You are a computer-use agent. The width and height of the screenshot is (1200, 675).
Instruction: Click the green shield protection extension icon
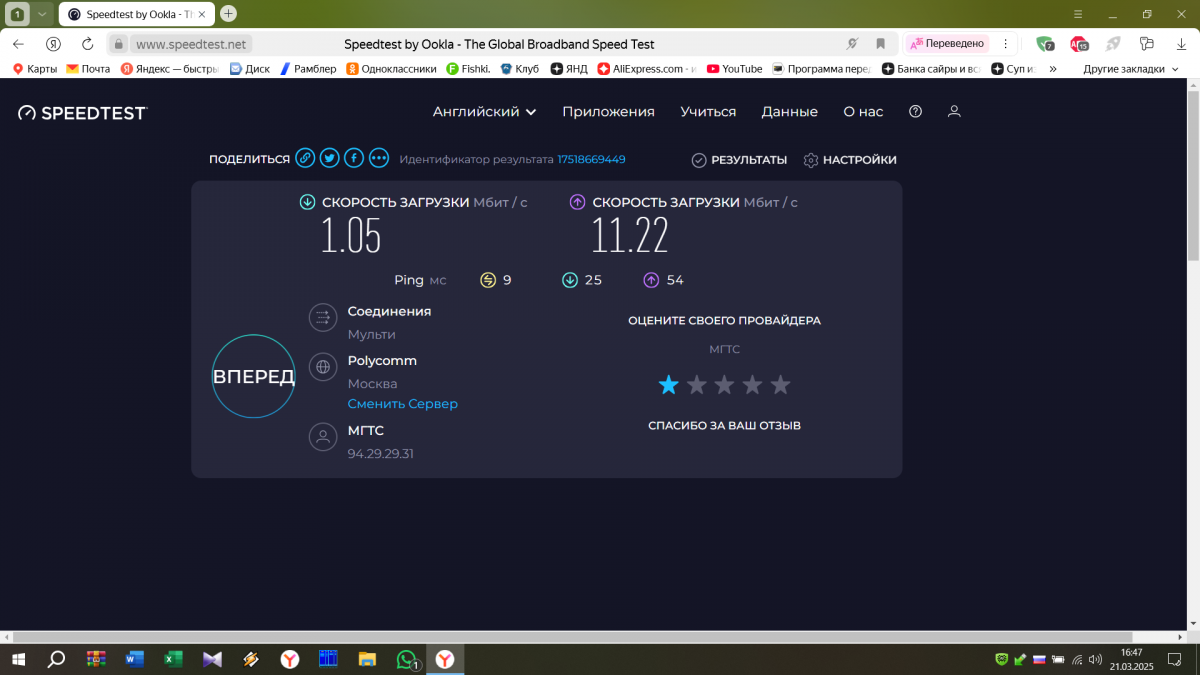pos(1044,44)
